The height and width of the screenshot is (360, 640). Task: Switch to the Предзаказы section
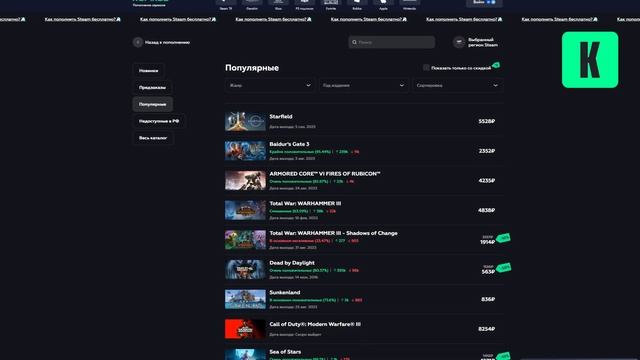[x=152, y=87]
